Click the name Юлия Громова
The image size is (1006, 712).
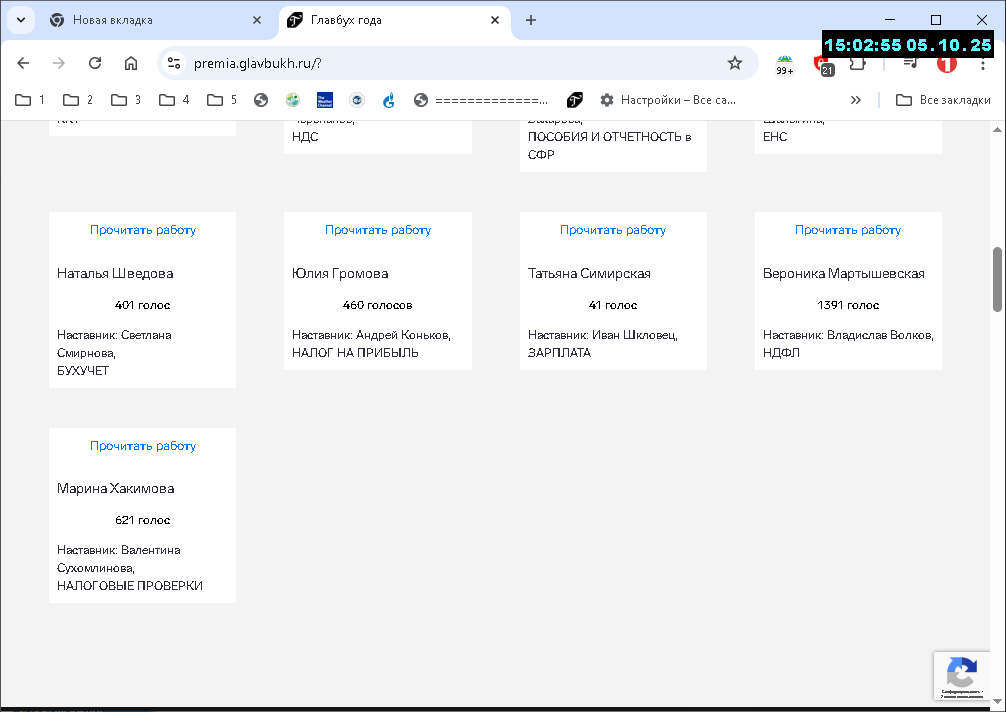click(x=340, y=273)
